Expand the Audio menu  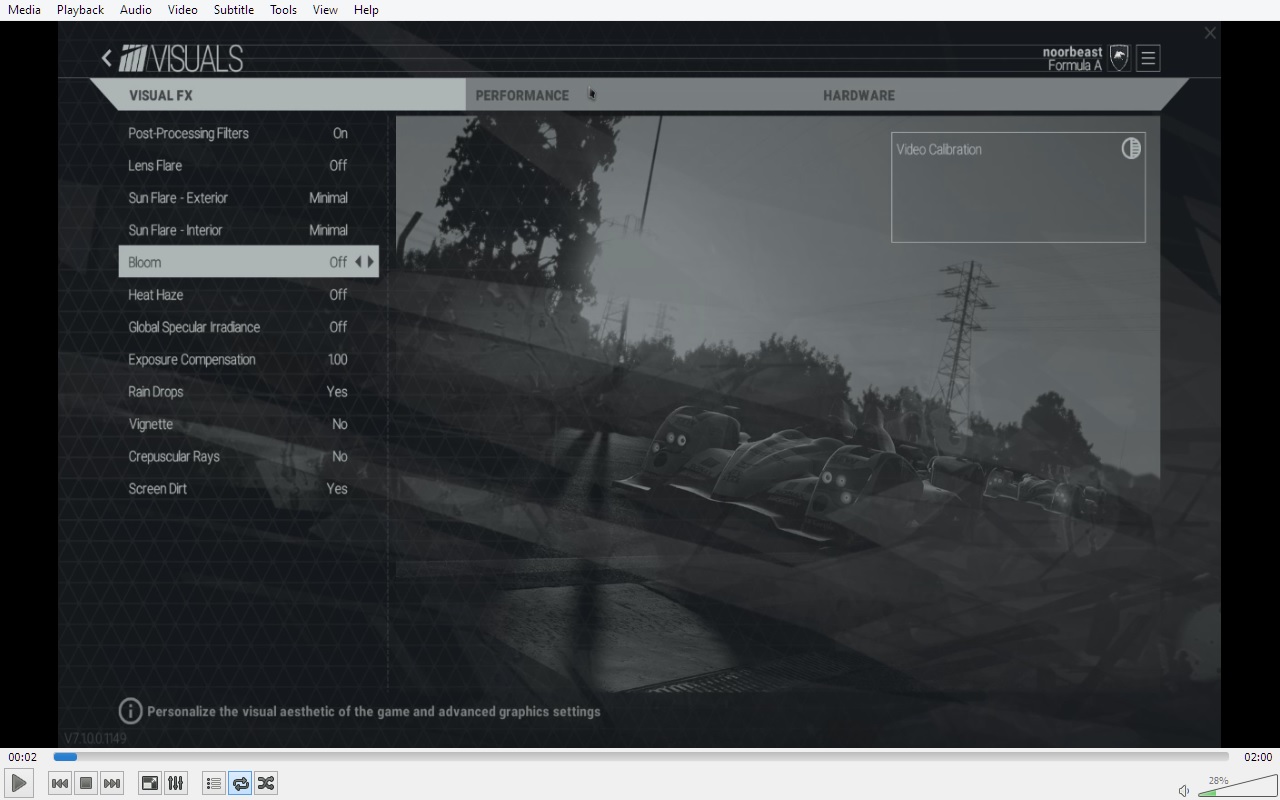135,10
